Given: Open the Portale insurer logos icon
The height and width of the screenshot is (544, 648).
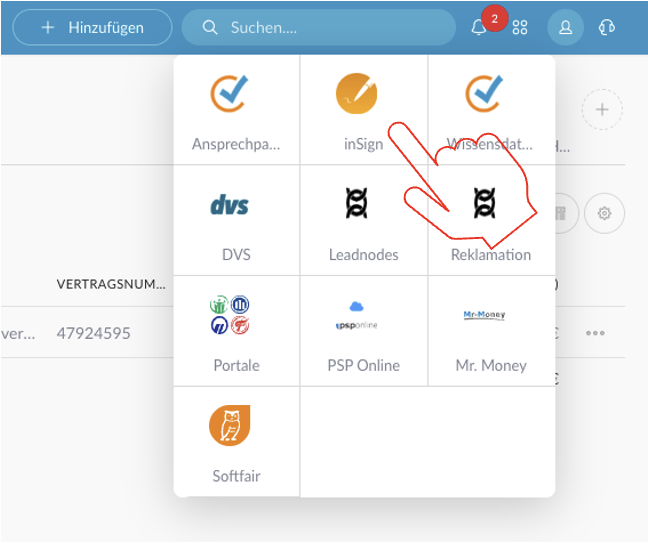Looking at the screenshot, I should (x=229, y=315).
